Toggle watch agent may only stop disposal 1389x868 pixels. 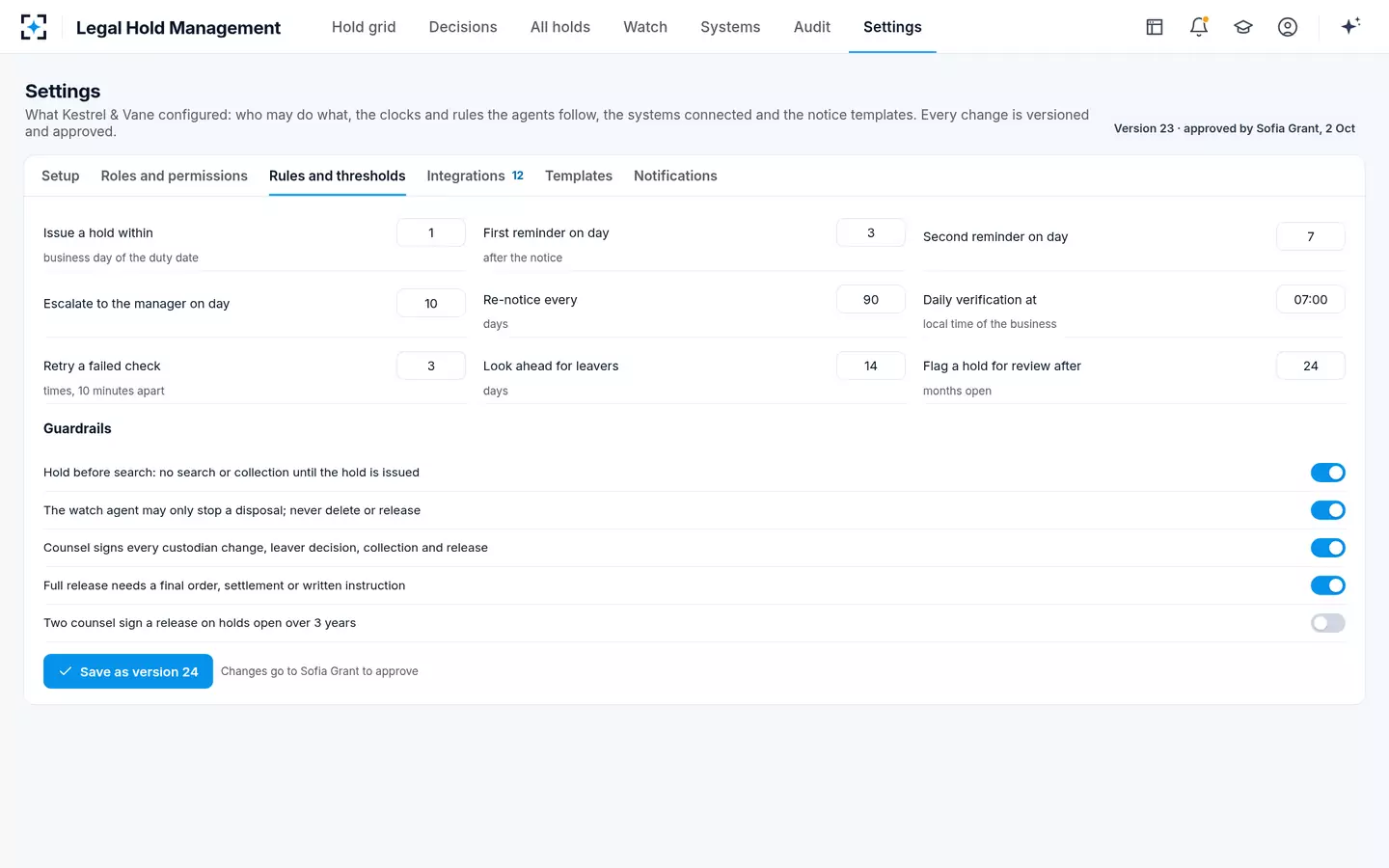coord(1327,510)
